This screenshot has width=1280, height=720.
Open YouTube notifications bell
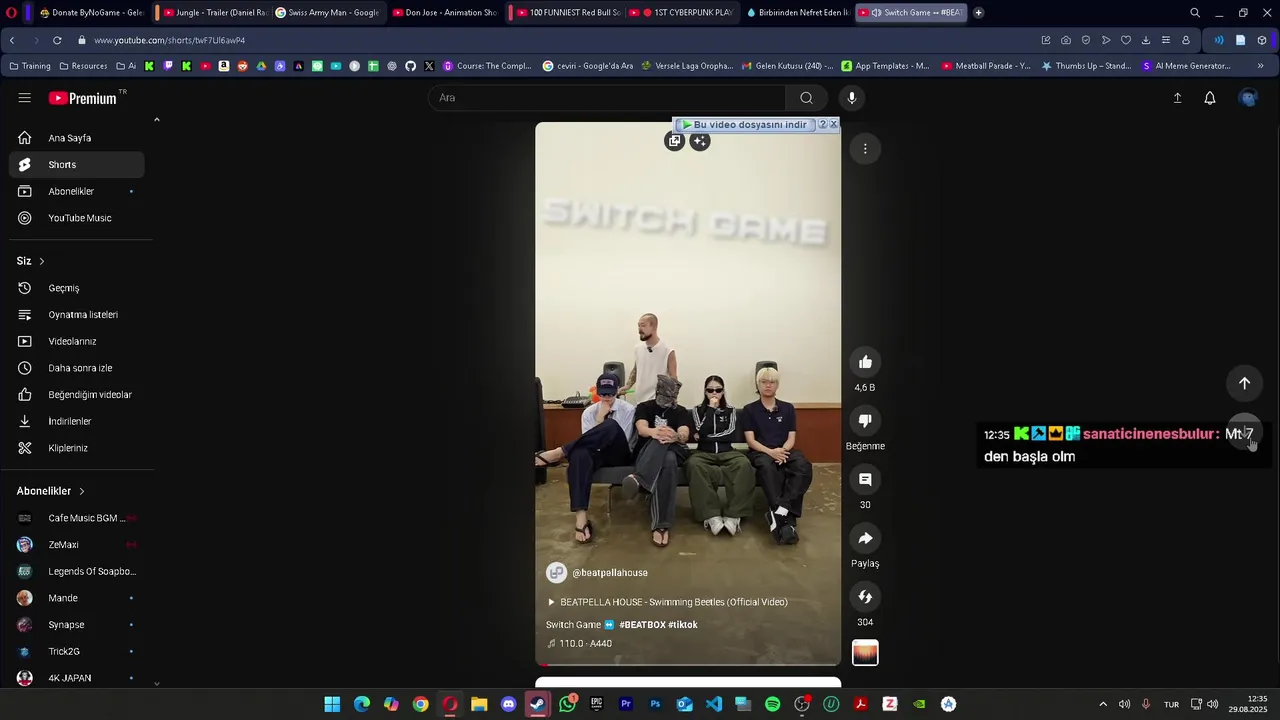click(1210, 98)
